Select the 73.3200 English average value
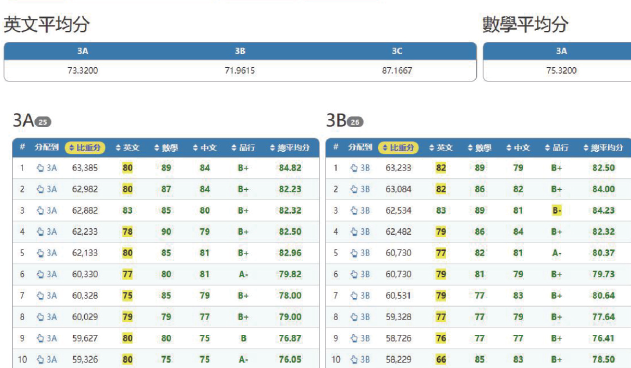 (x=82, y=70)
